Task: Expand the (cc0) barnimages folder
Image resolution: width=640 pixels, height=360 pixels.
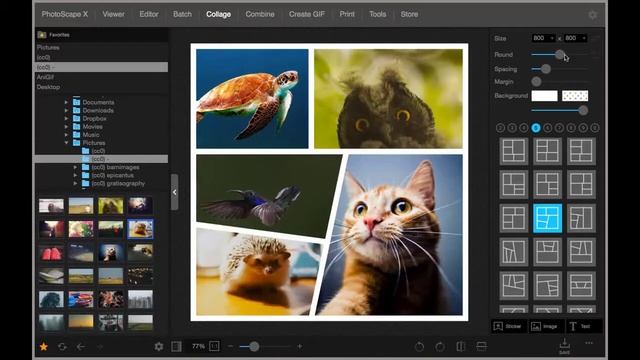Action: click(x=75, y=167)
